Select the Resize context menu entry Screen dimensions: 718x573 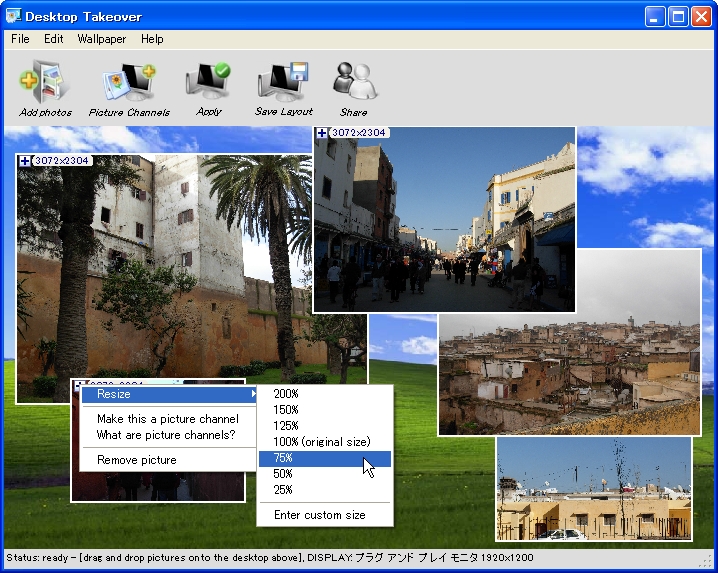(169, 394)
